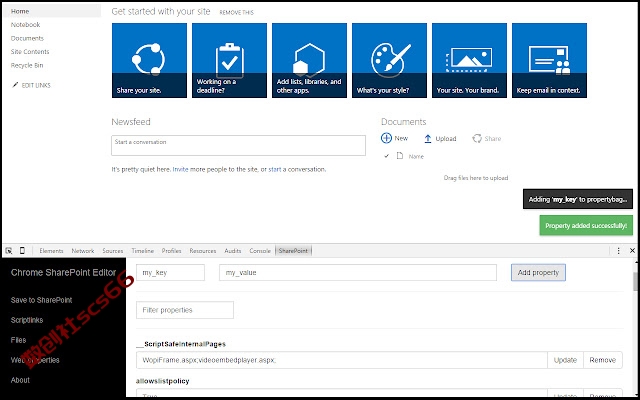
Task: Go to Home in left navigation
Action: [20, 11]
